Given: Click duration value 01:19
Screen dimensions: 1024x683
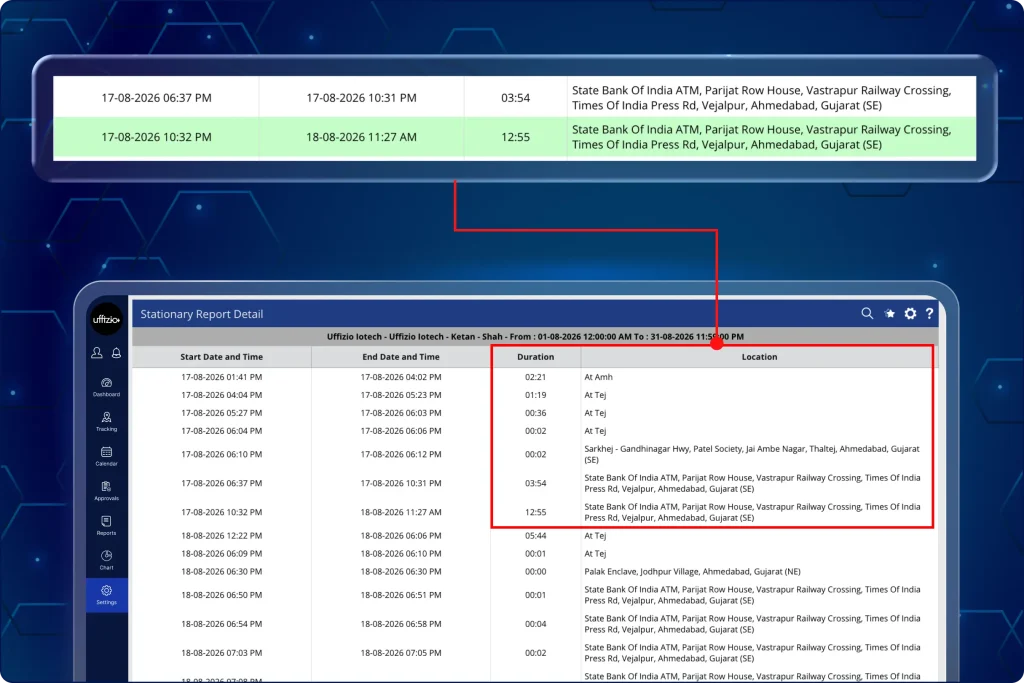Looking at the screenshot, I should [x=536, y=395].
